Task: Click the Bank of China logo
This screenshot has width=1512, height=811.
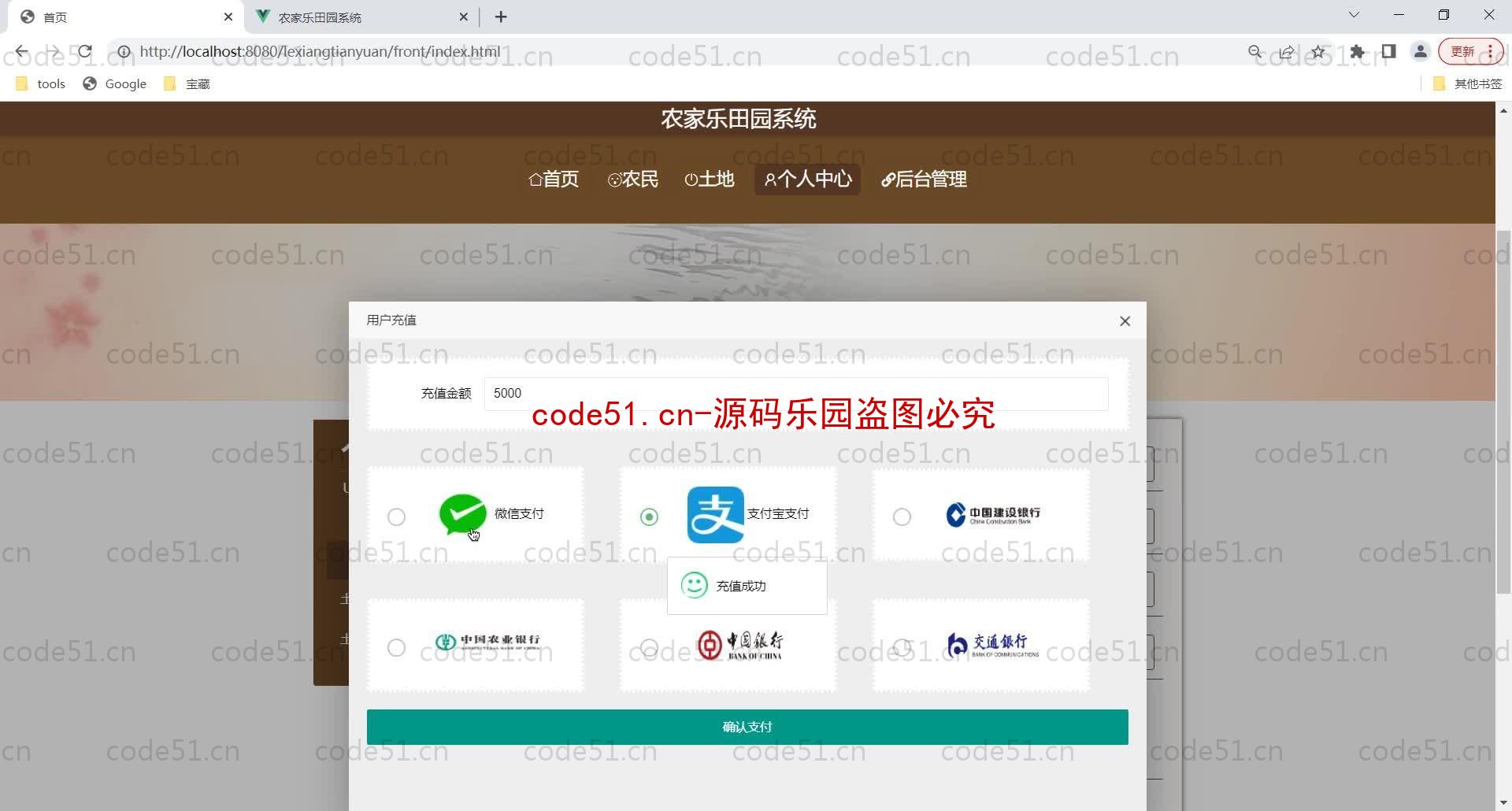Action: [x=740, y=645]
